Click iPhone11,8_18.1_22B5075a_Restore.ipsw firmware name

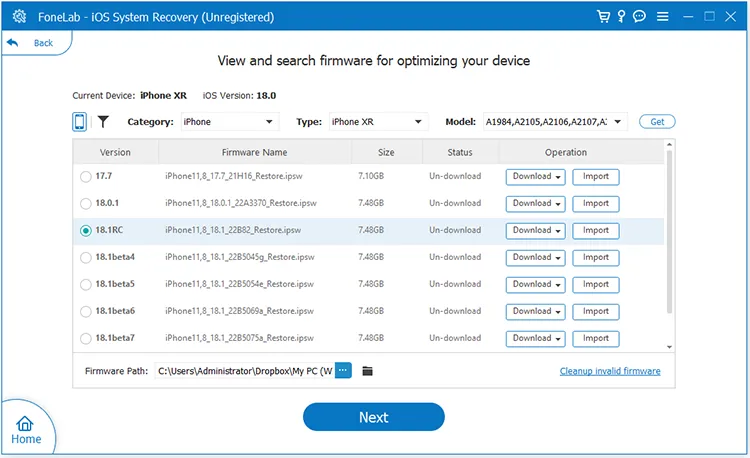click(239, 338)
